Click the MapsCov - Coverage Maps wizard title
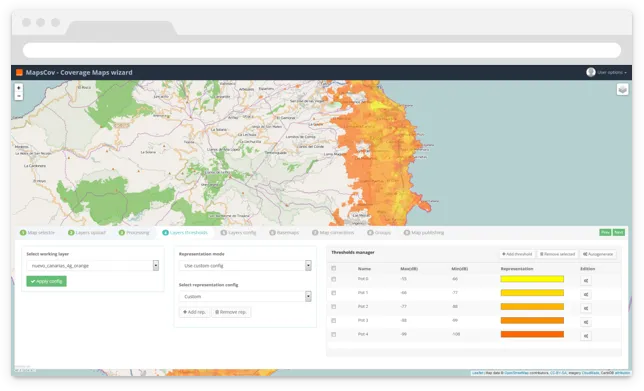The width and height of the screenshot is (644, 391). pyautogui.click(x=79, y=73)
